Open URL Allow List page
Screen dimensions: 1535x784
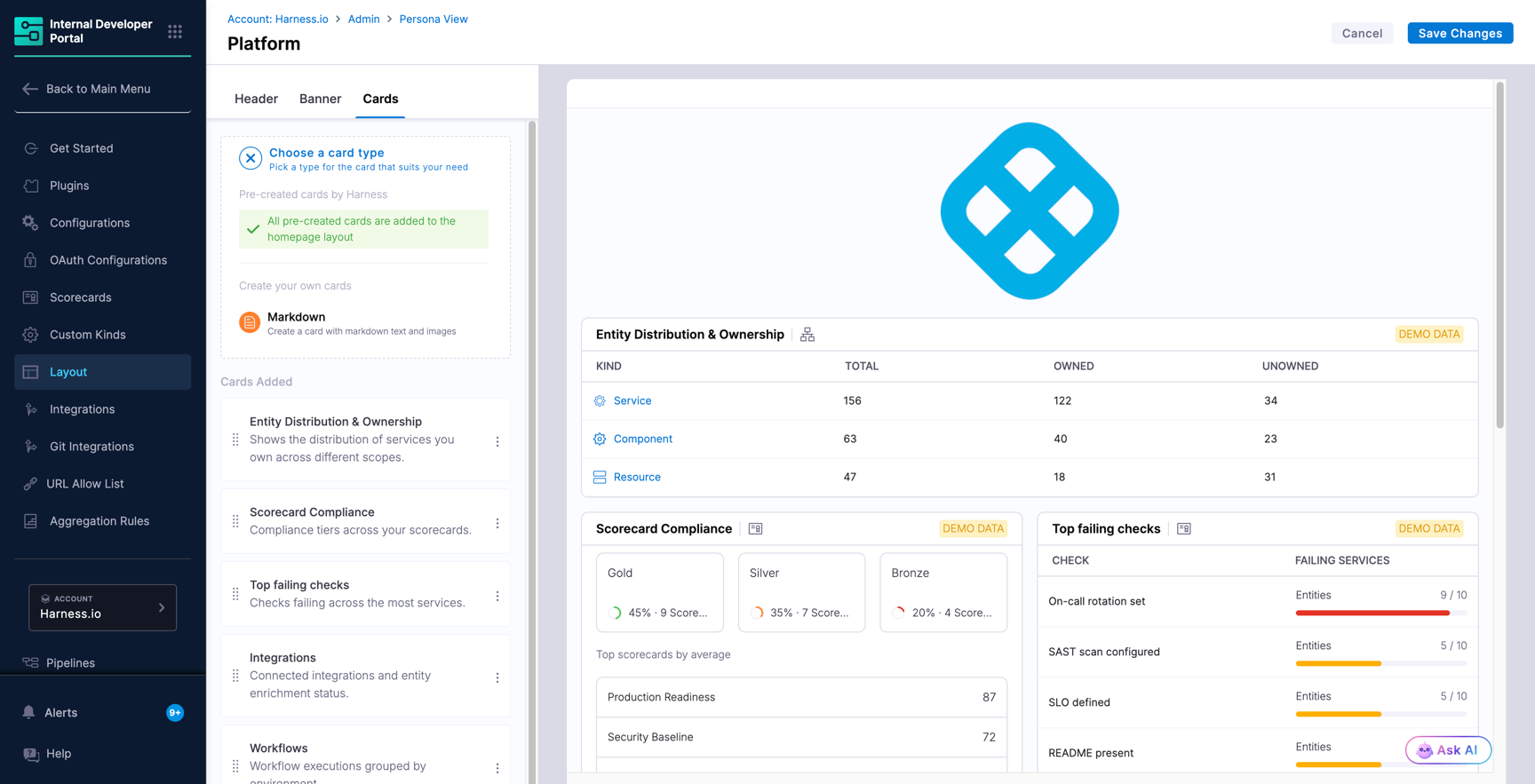click(x=102, y=484)
